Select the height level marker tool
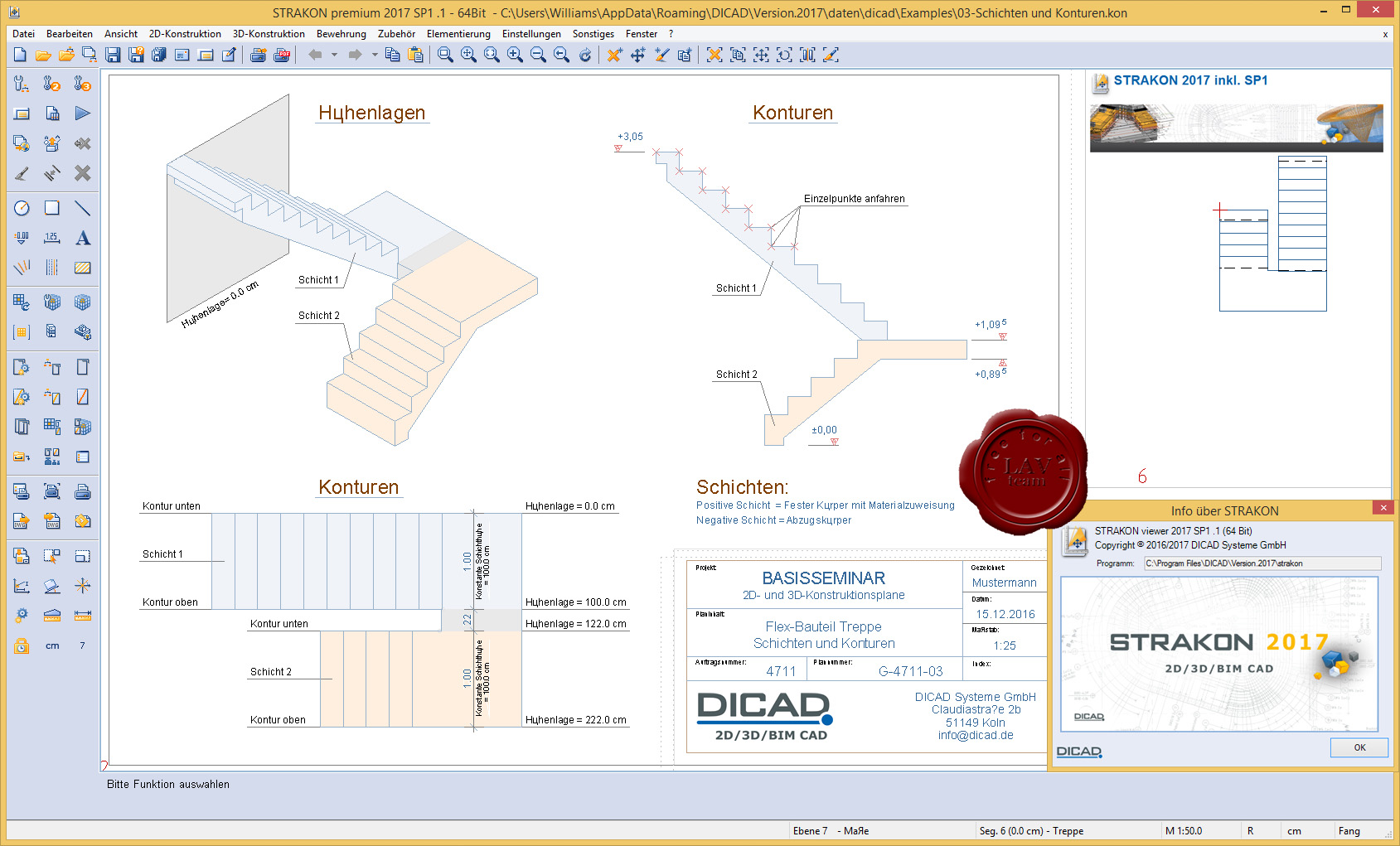This screenshot has width=1400, height=846. point(22,238)
